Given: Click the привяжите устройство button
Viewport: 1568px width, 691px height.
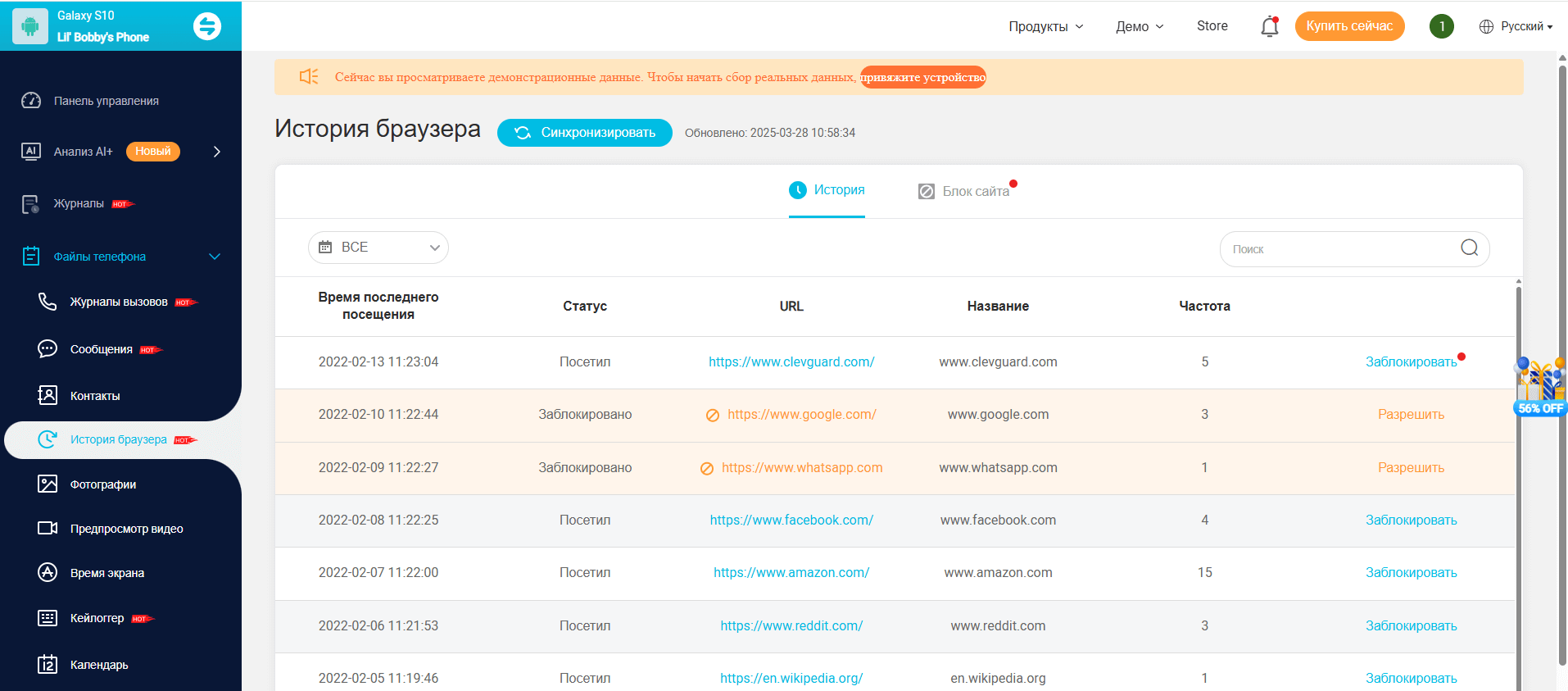Looking at the screenshot, I should 923,77.
